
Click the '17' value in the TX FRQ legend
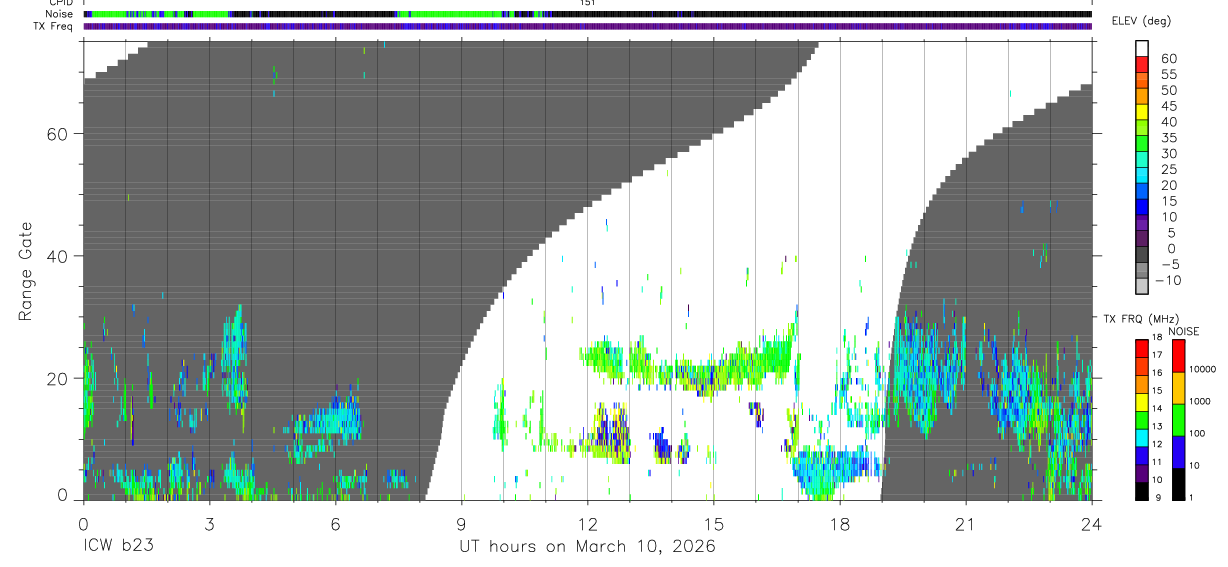click(1158, 355)
